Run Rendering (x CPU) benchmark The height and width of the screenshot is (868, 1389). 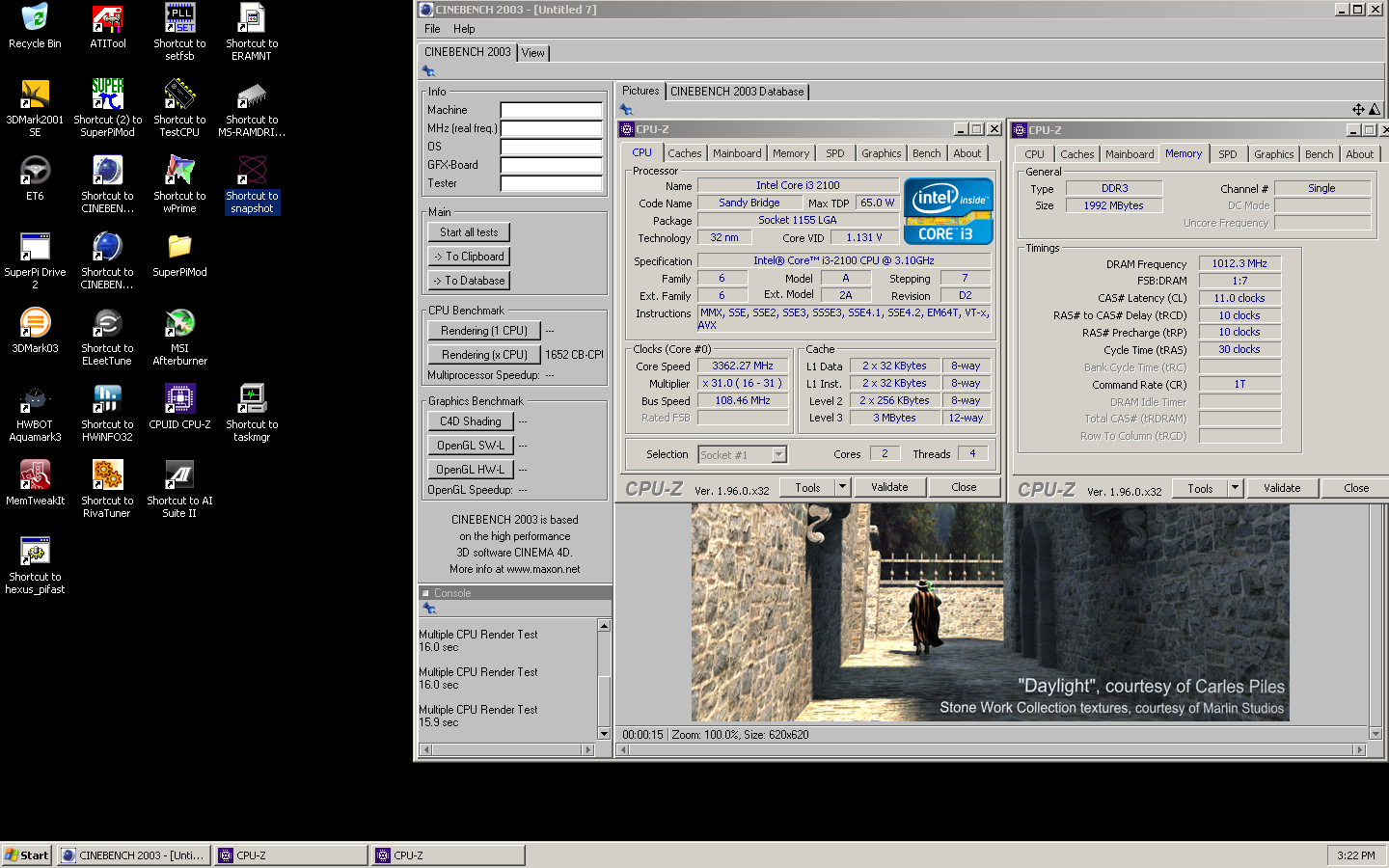pos(484,355)
